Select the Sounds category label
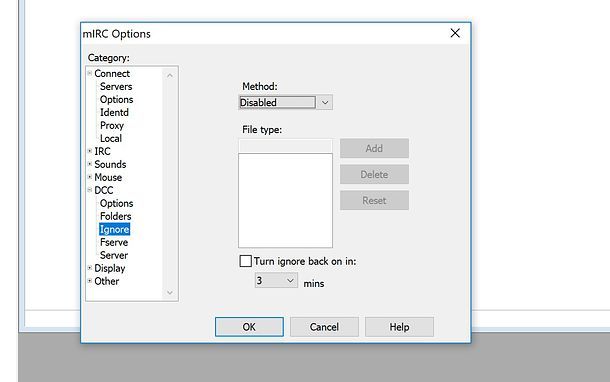610x382 pixels. click(110, 164)
